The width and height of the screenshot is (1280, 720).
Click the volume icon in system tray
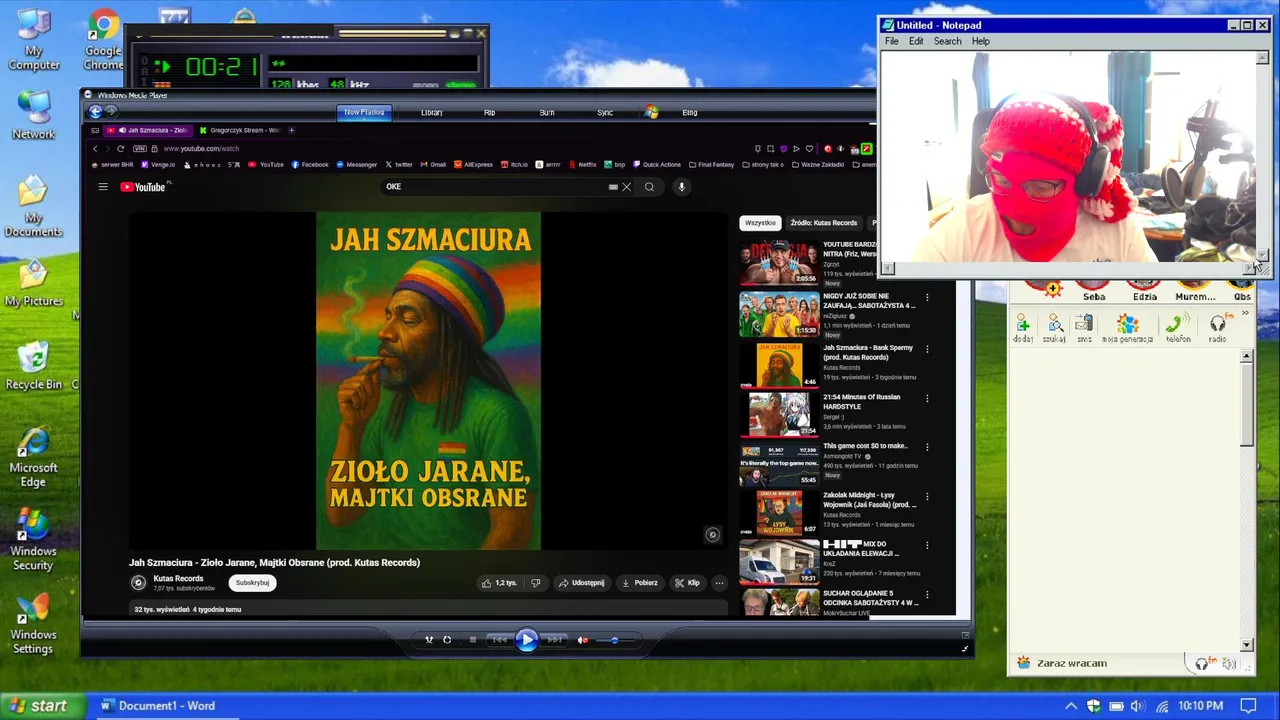tap(1136, 706)
